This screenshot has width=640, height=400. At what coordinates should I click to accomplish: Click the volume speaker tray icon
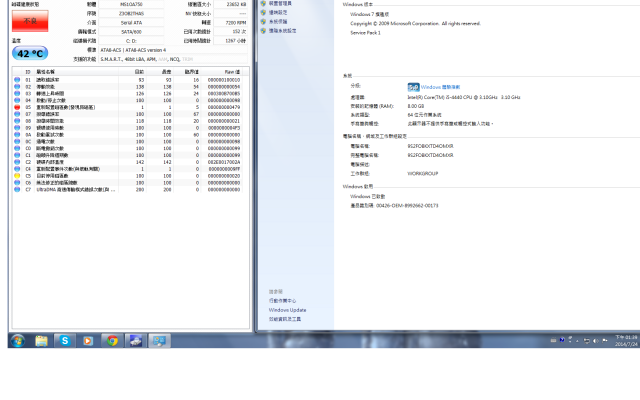coord(596,340)
